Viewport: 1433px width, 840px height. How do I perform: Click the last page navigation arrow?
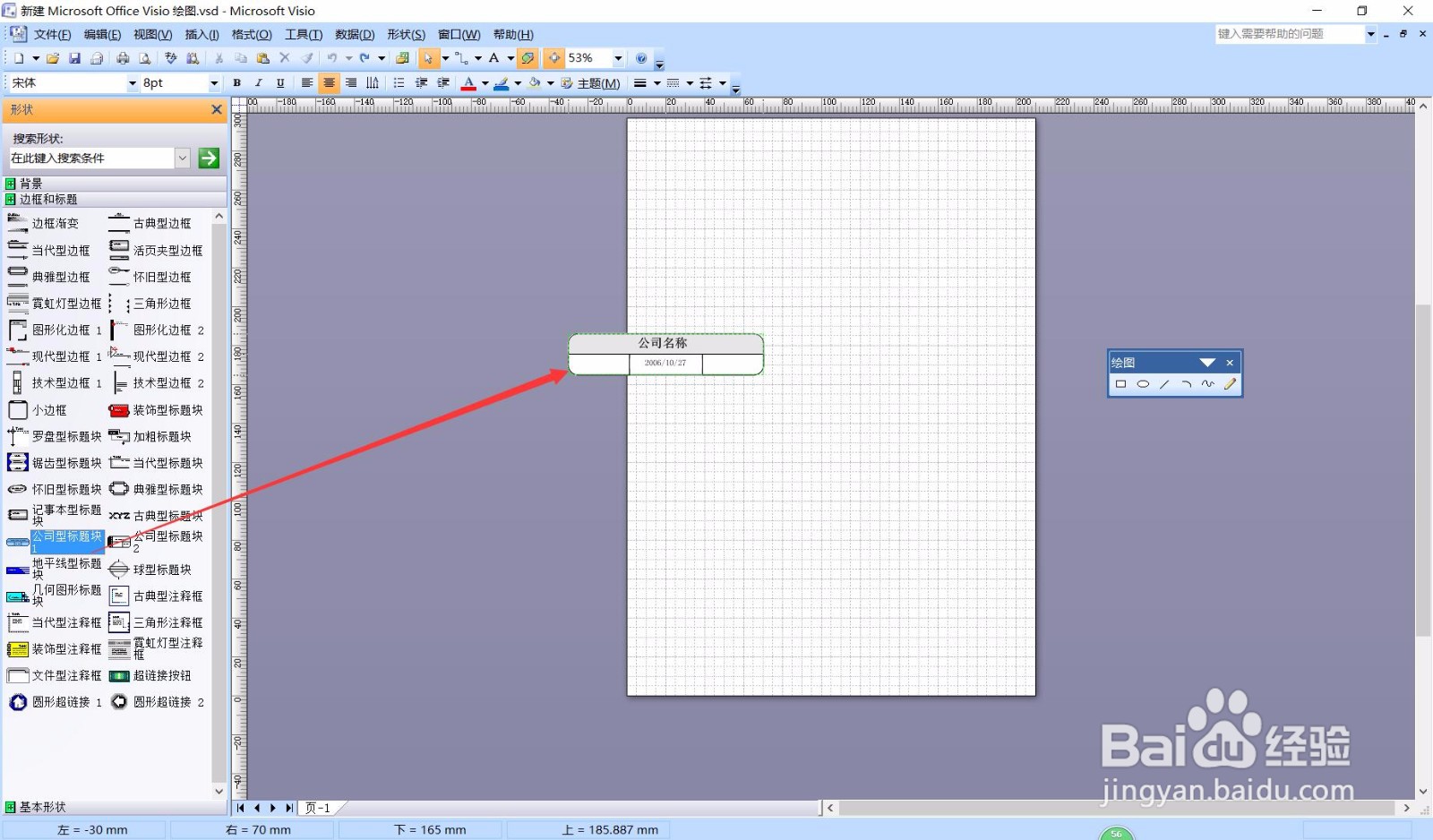(289, 808)
